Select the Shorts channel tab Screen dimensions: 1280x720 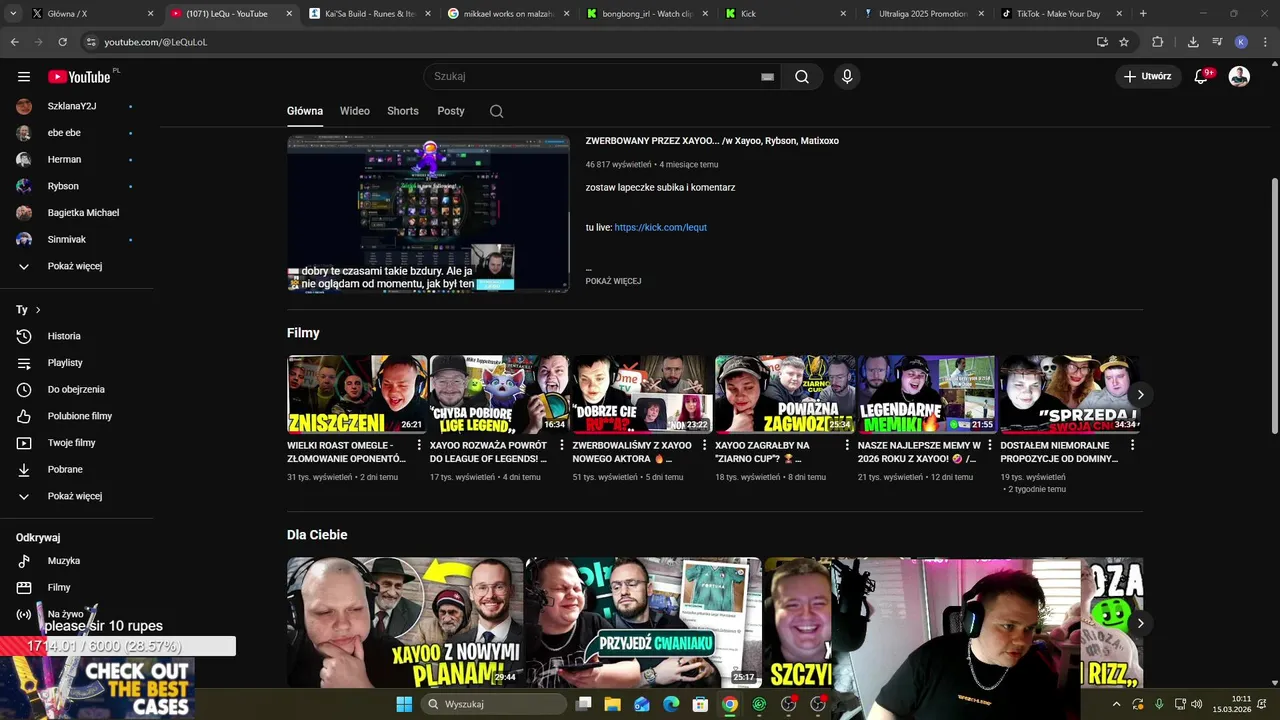coord(403,111)
